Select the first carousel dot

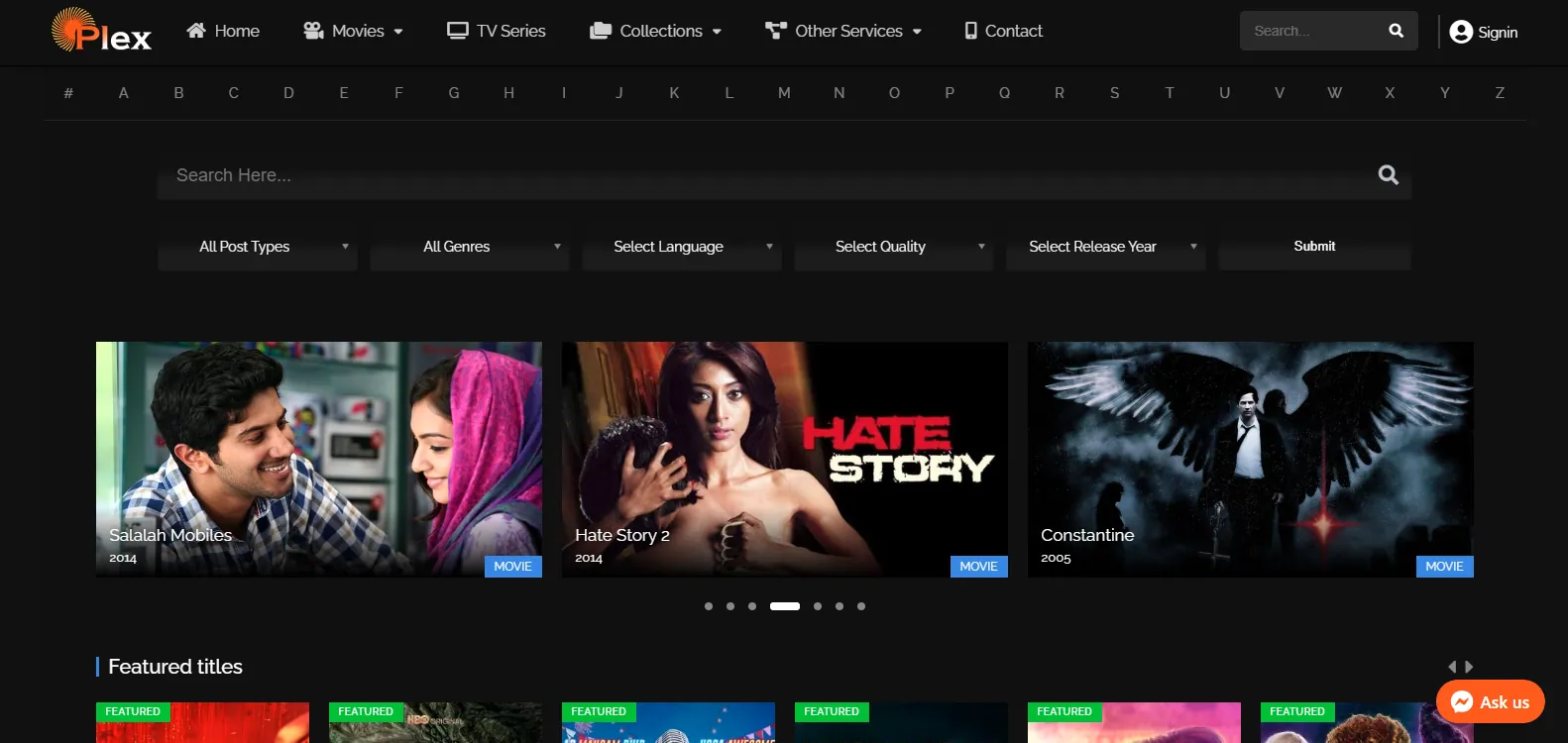point(709,606)
